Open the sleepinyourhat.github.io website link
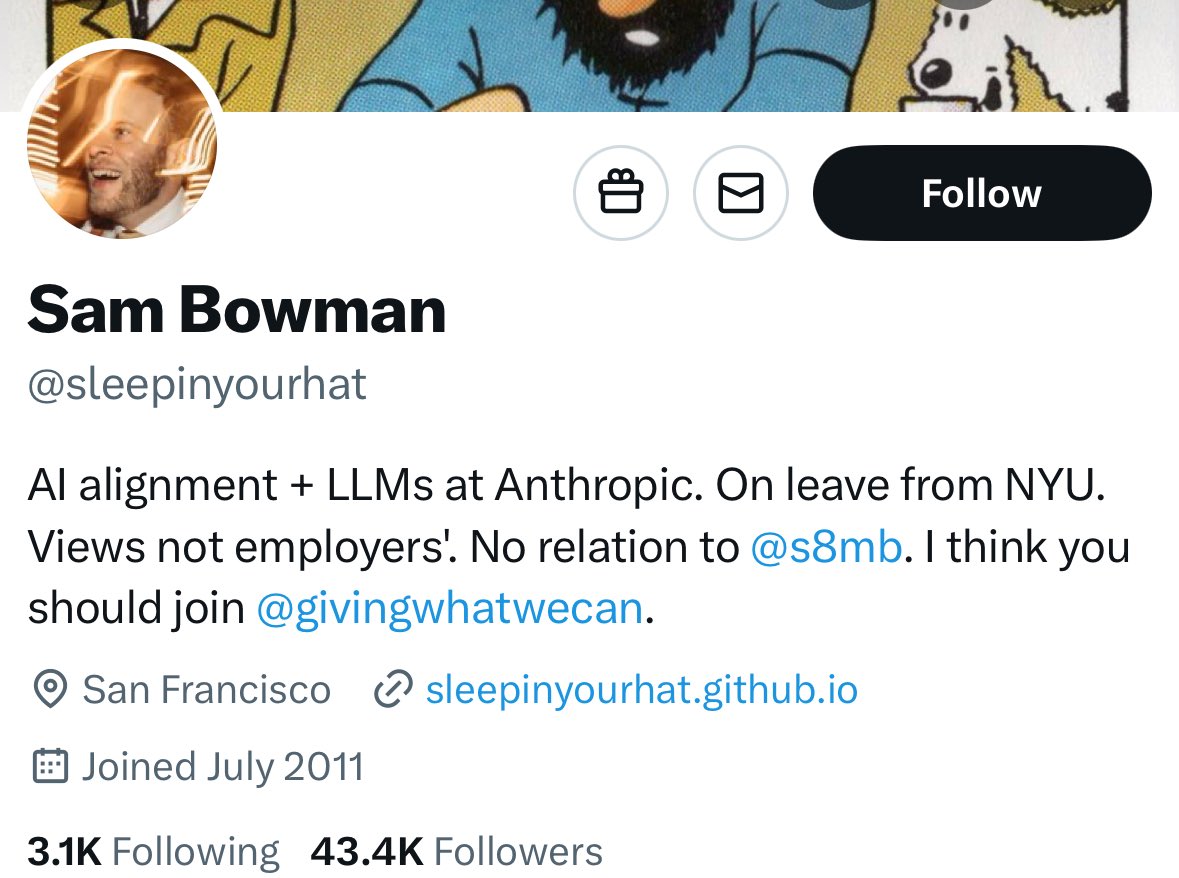Image resolution: width=1179 pixels, height=878 pixels. [x=641, y=689]
